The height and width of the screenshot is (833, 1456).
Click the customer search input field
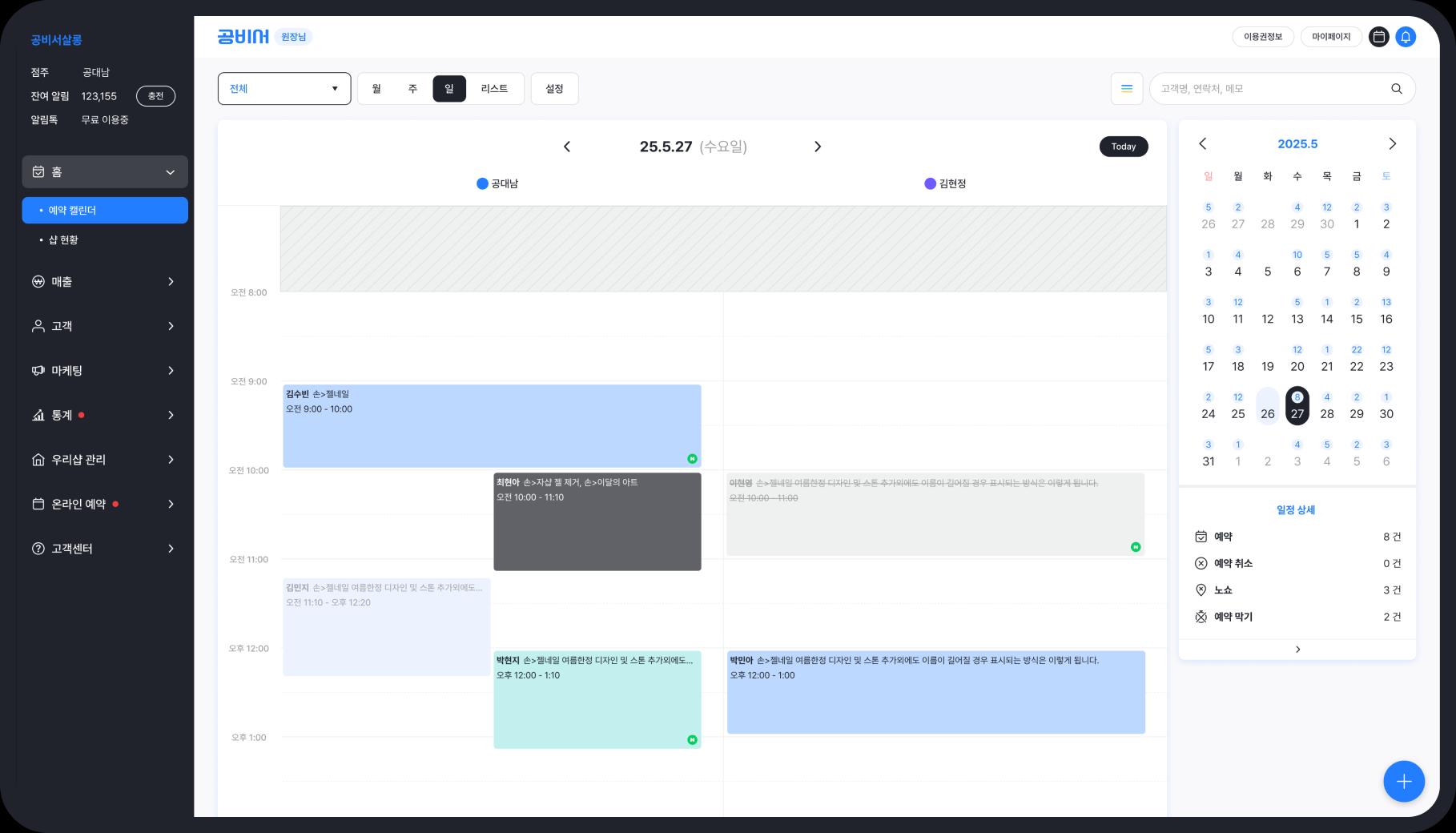point(1269,89)
